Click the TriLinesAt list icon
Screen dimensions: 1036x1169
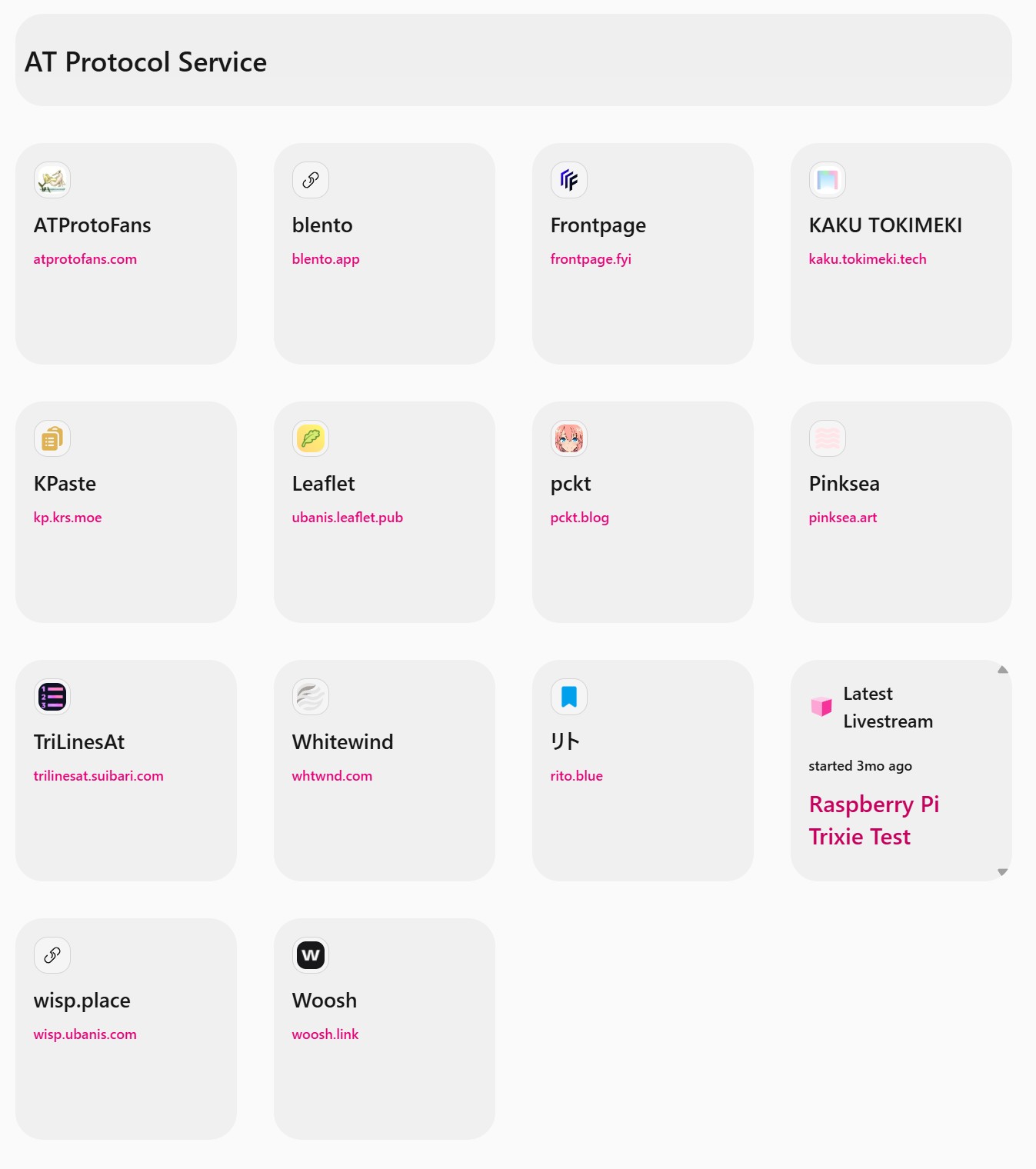(52, 697)
